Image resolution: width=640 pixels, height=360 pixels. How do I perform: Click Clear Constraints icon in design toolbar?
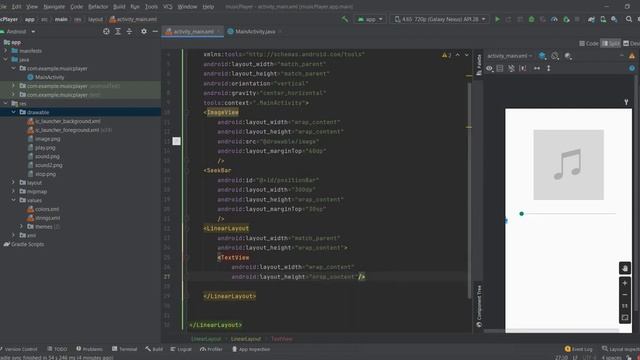point(511,69)
